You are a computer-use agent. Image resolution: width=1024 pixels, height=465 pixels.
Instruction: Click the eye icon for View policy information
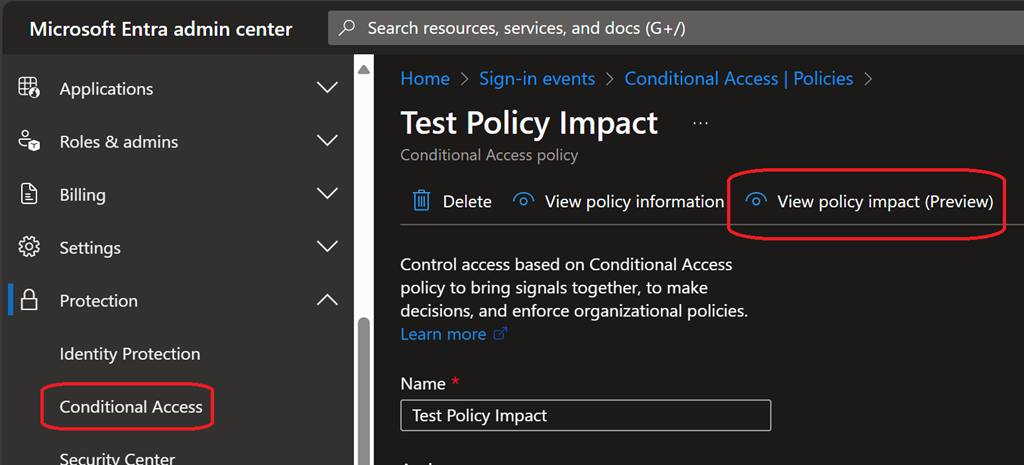[523, 201]
